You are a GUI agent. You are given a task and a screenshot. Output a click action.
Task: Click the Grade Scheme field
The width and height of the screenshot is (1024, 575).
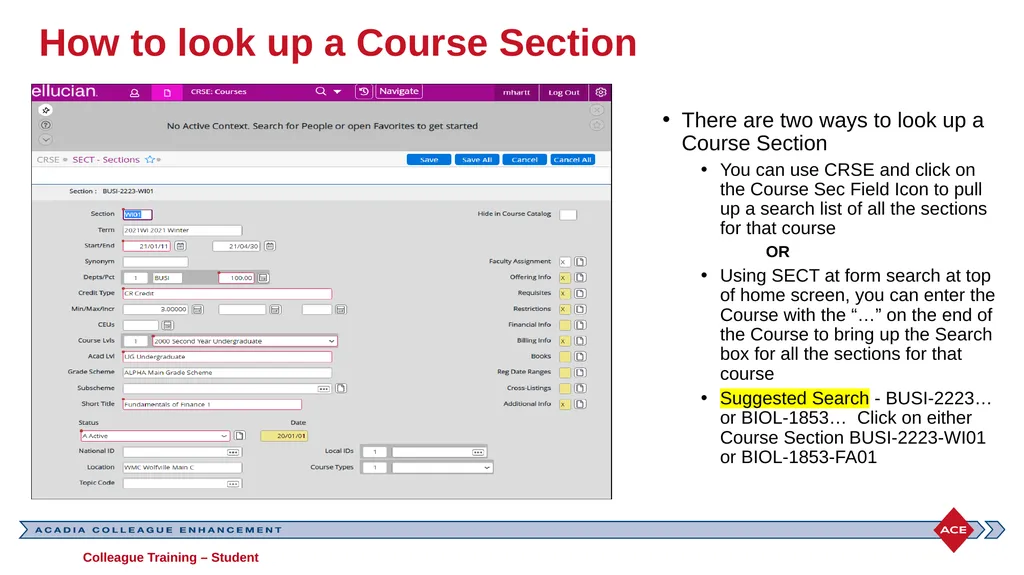pos(227,372)
